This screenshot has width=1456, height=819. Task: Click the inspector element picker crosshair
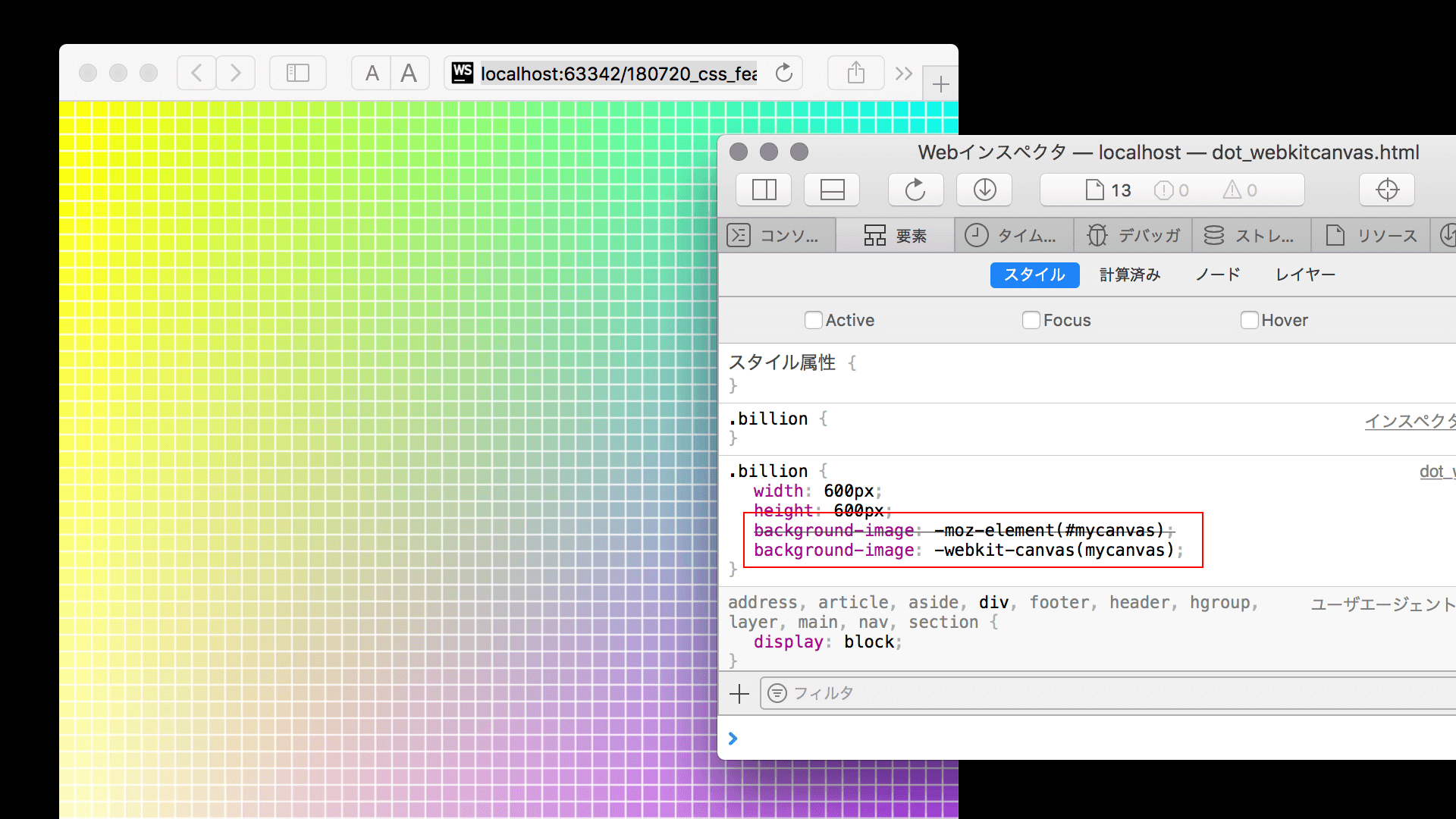[x=1386, y=190]
